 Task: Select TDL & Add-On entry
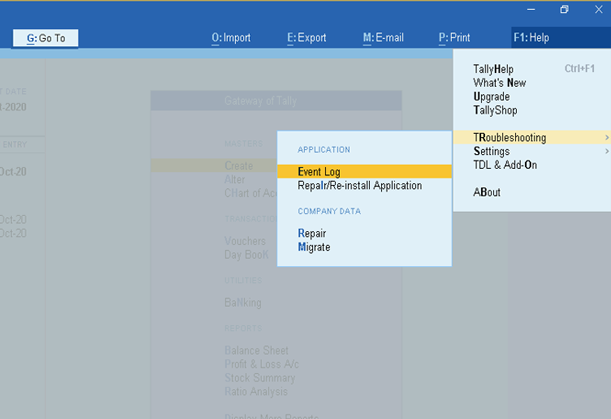[x=505, y=165]
